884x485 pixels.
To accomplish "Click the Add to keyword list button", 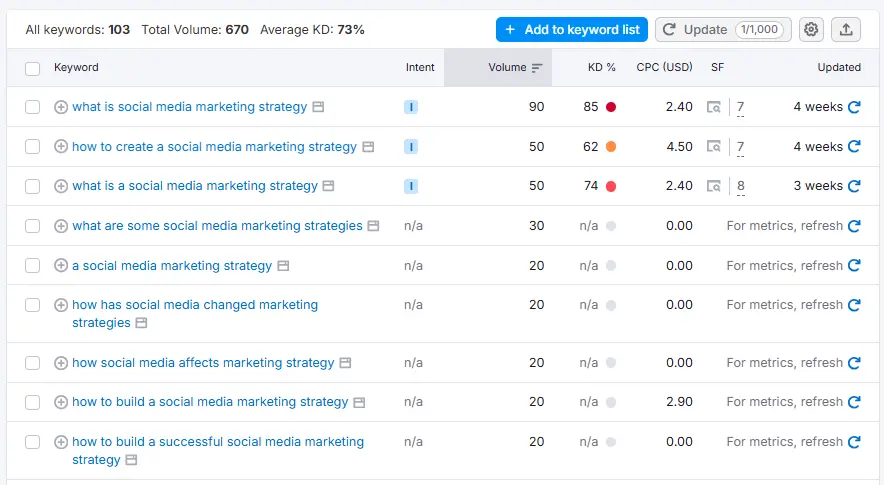I will (571, 30).
